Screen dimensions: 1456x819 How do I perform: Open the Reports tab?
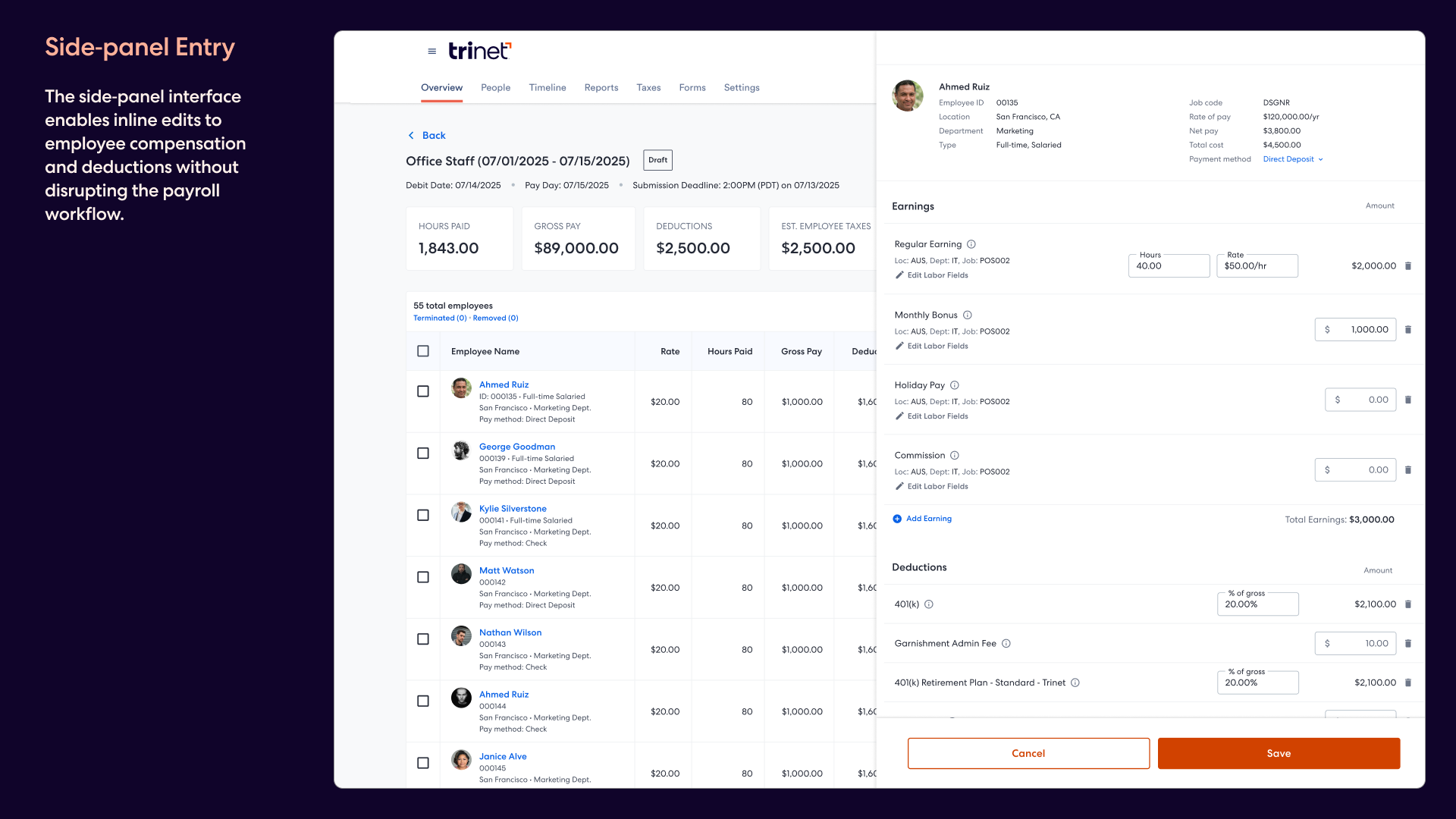(x=601, y=87)
